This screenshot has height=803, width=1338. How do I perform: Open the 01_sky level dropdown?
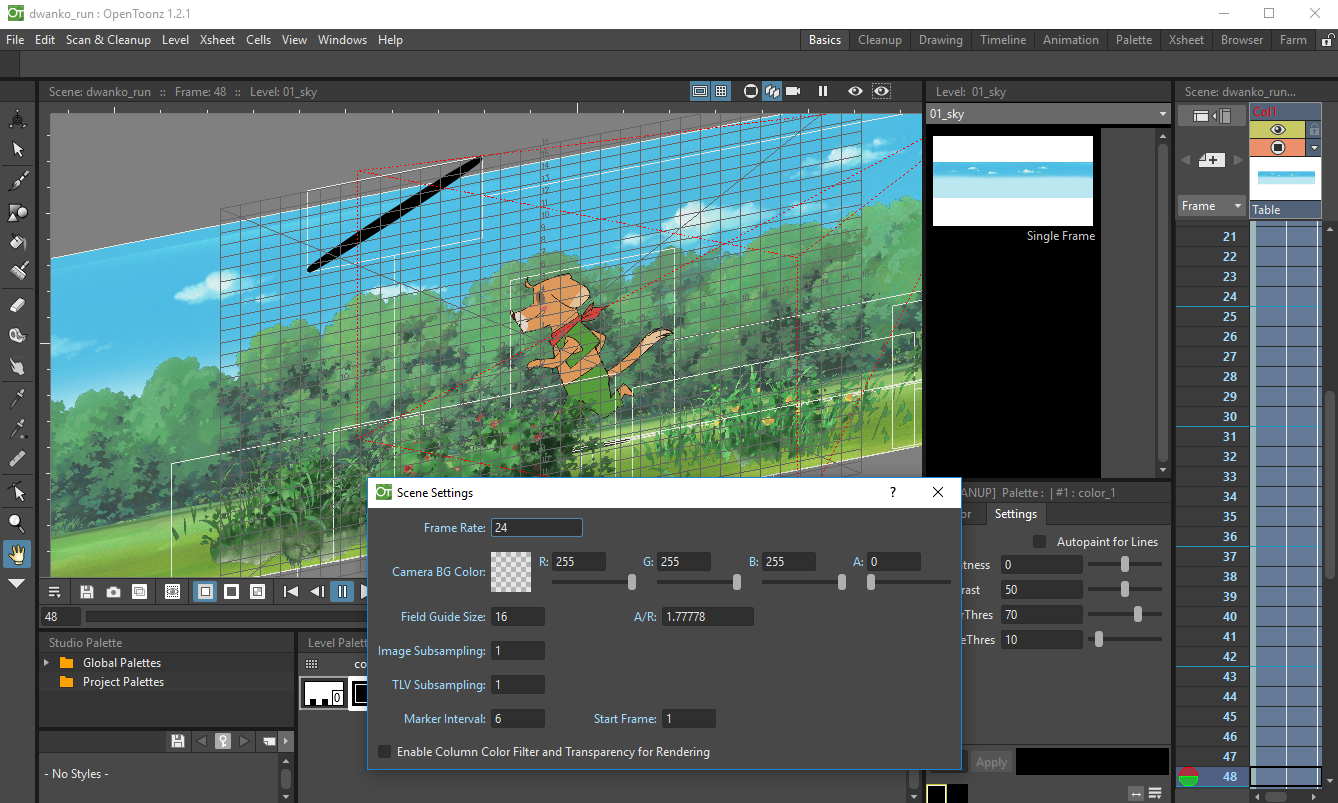(x=1162, y=115)
